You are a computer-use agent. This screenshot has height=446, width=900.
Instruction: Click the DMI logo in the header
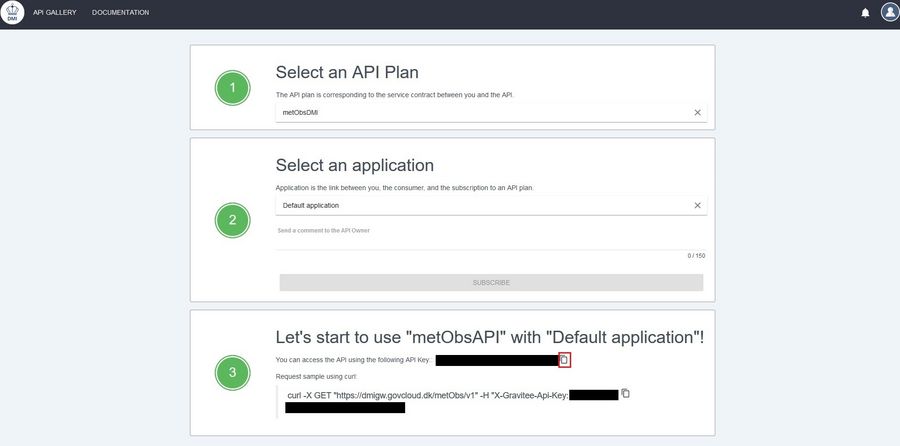pos(13,13)
